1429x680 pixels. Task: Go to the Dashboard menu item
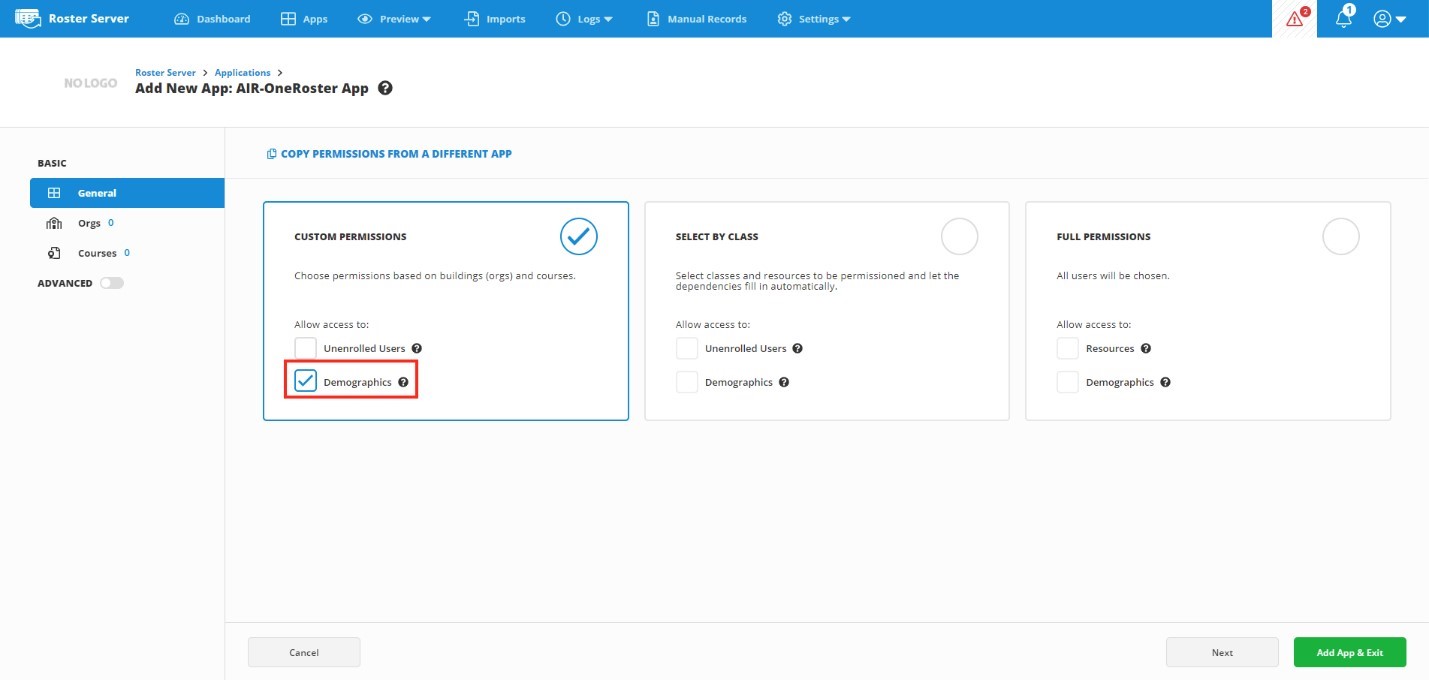(x=212, y=19)
